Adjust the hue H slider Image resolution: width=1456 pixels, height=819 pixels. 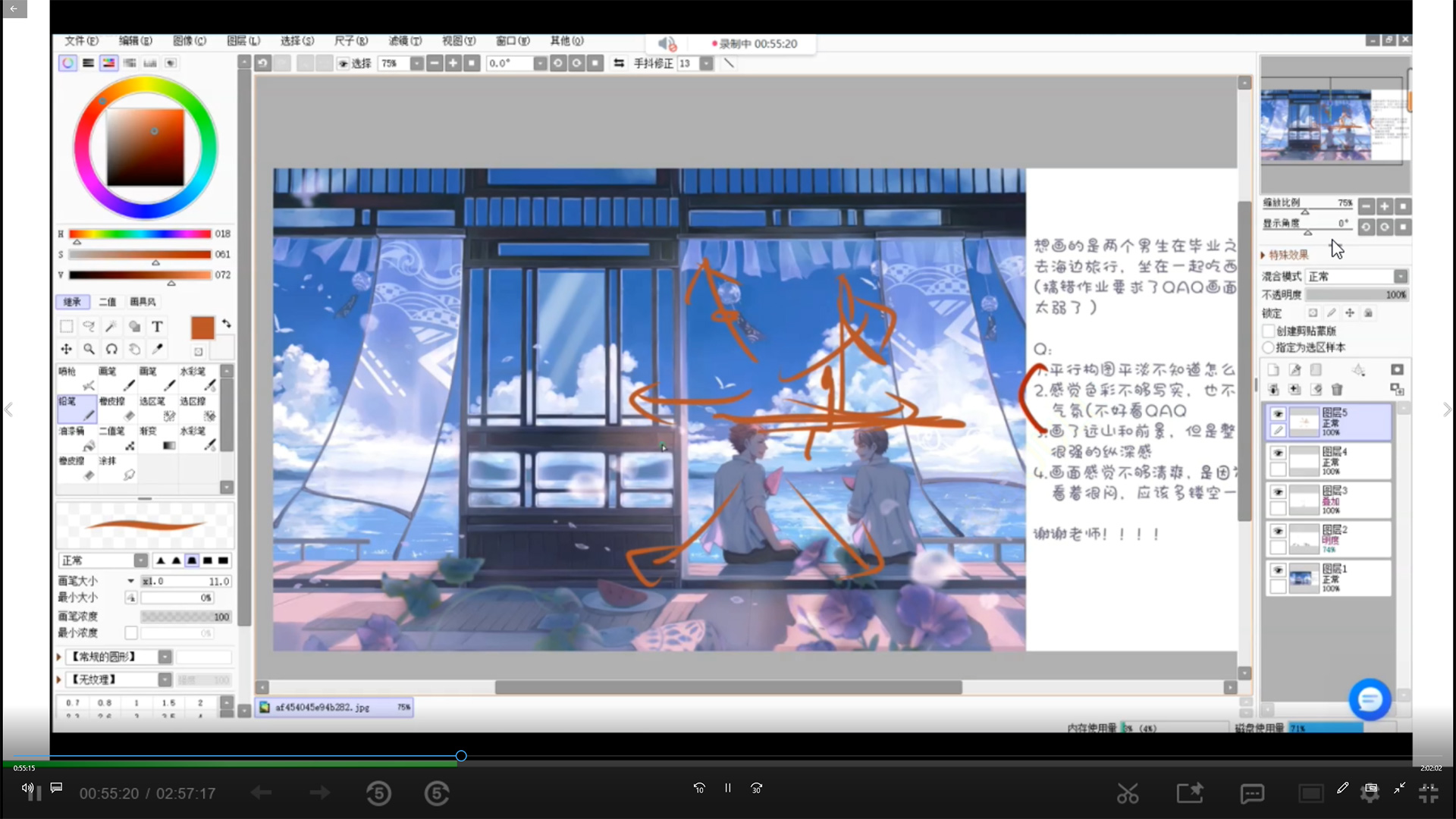pos(140,234)
